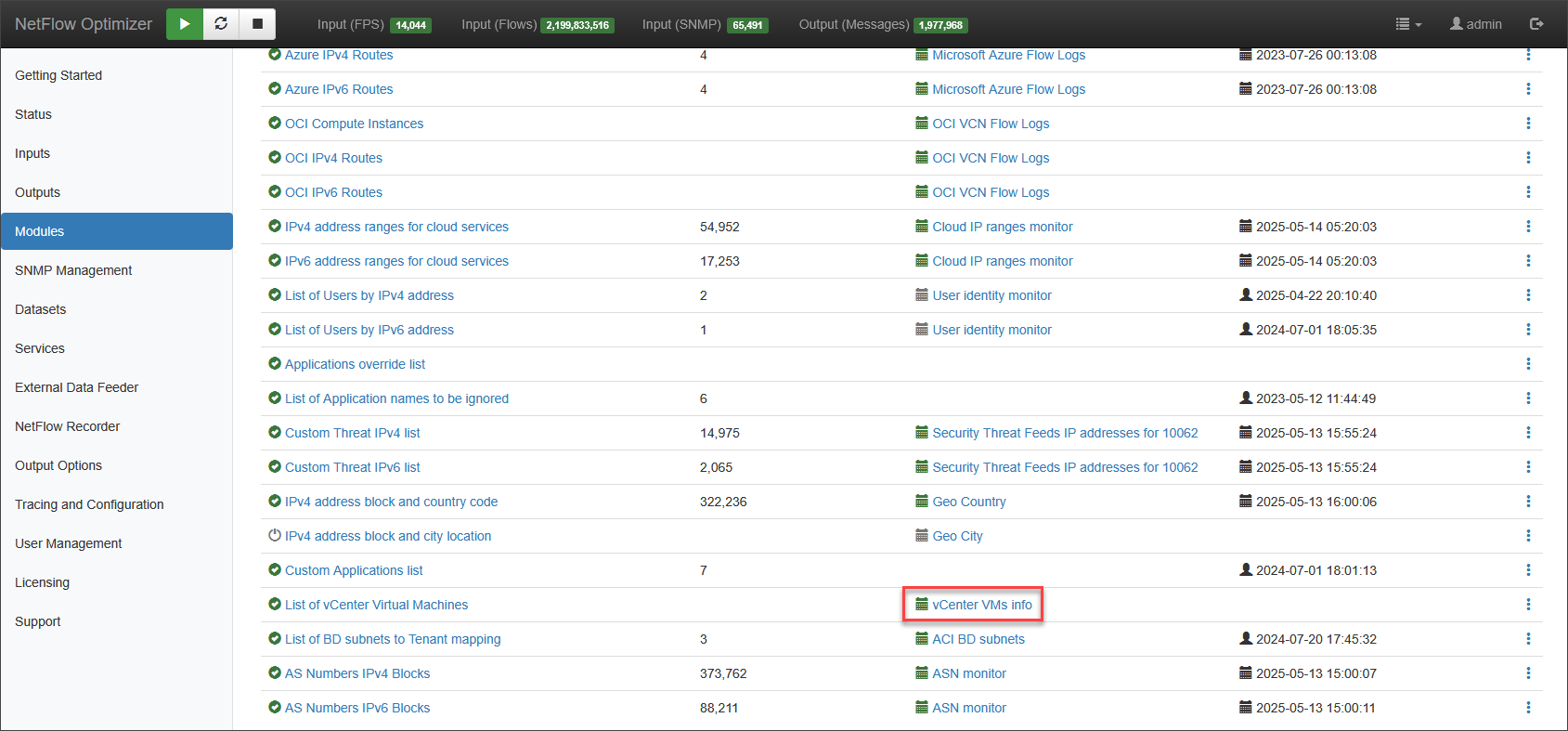
Task: Click the logout icon in header
Action: (x=1536, y=24)
